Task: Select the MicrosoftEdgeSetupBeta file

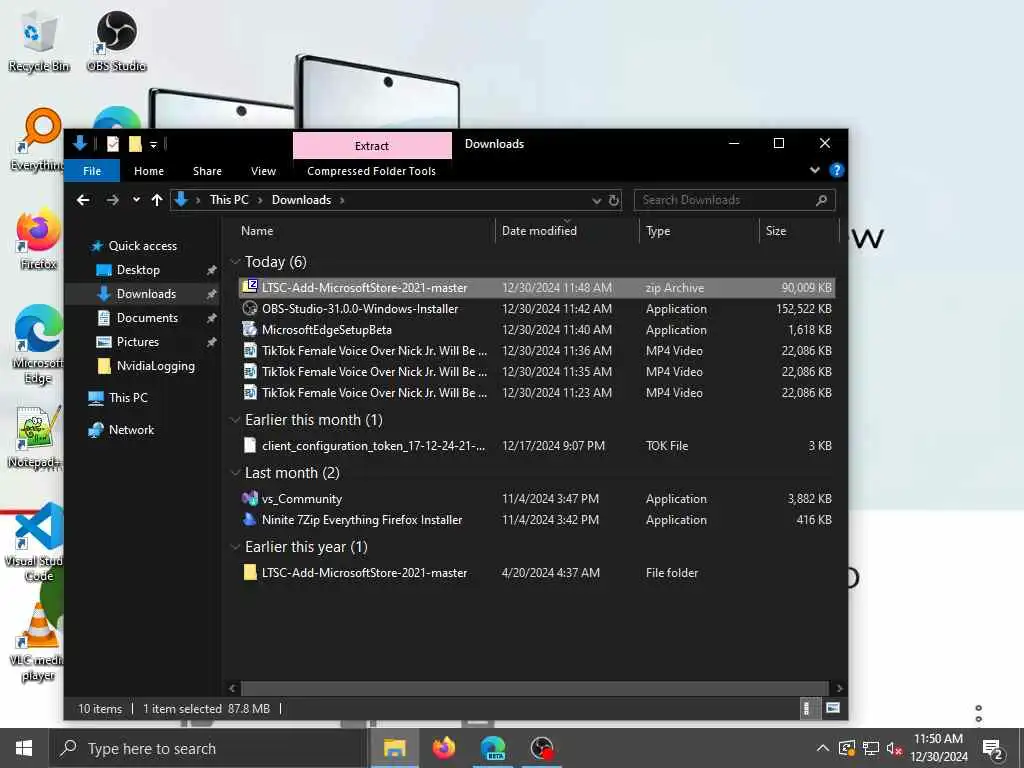Action: point(536,330)
